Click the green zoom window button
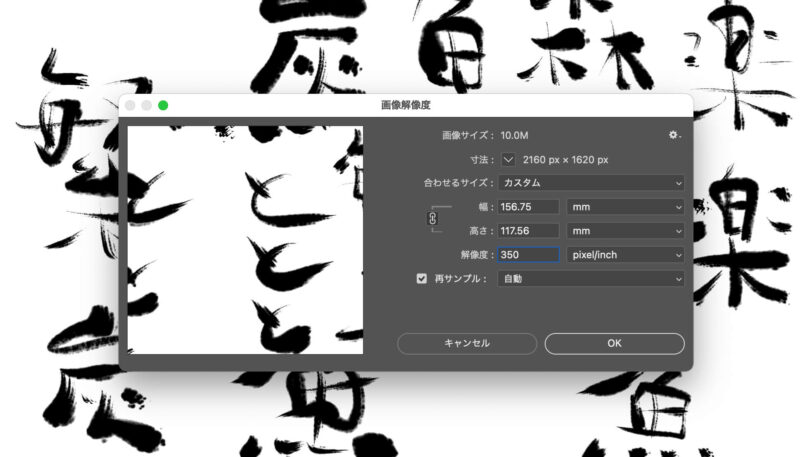Image resolution: width=800 pixels, height=457 pixels. tap(163, 105)
